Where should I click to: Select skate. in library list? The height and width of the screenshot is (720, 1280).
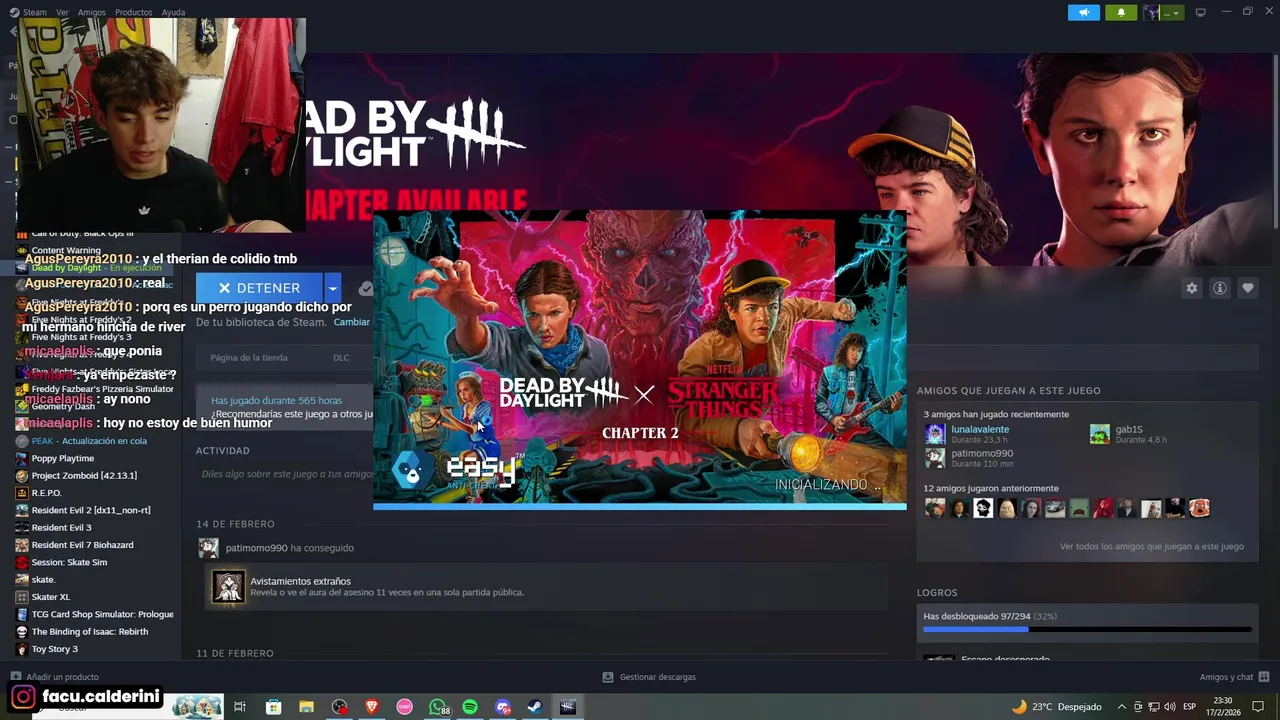coord(43,580)
